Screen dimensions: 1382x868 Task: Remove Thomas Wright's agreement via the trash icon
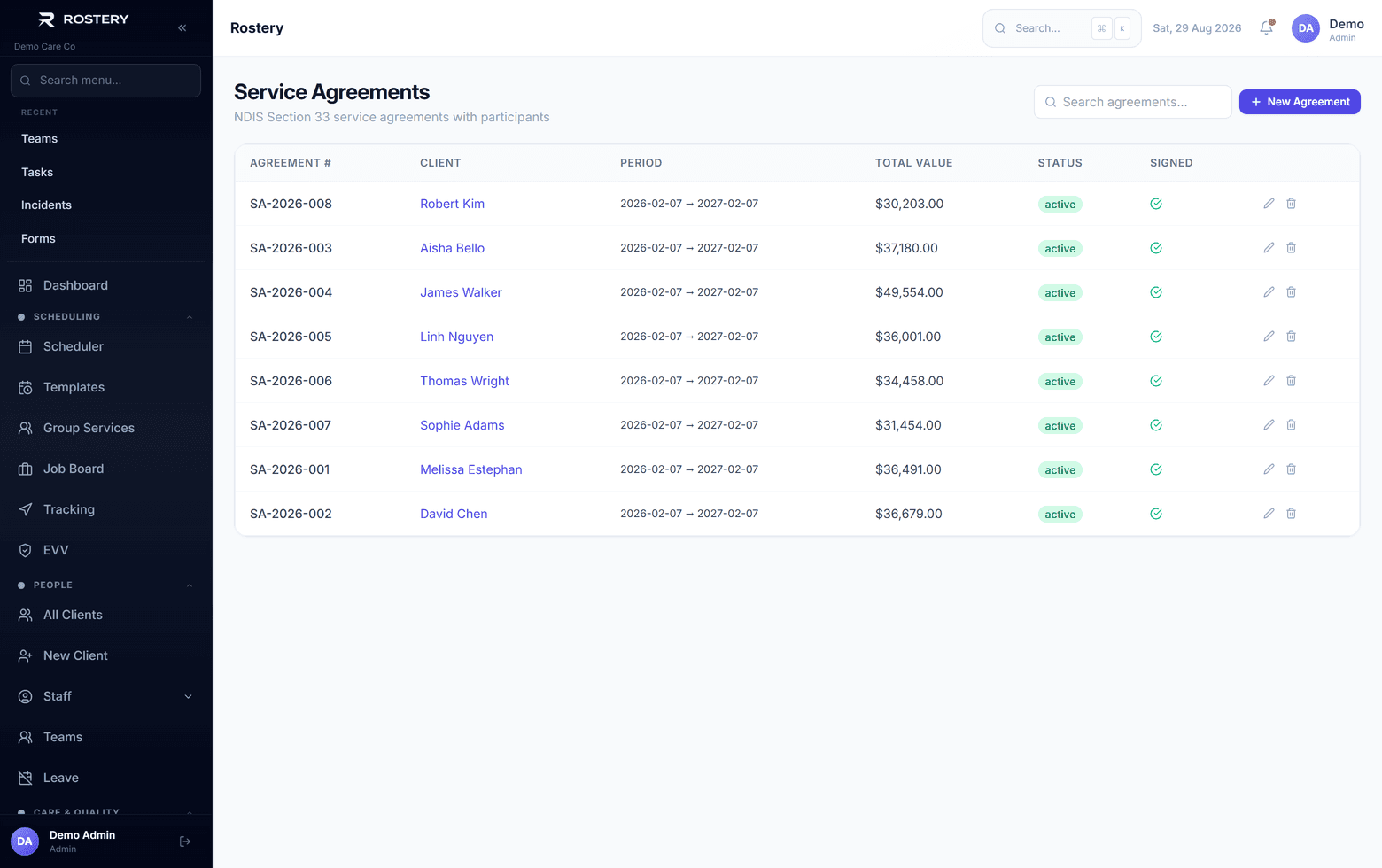tap(1291, 381)
